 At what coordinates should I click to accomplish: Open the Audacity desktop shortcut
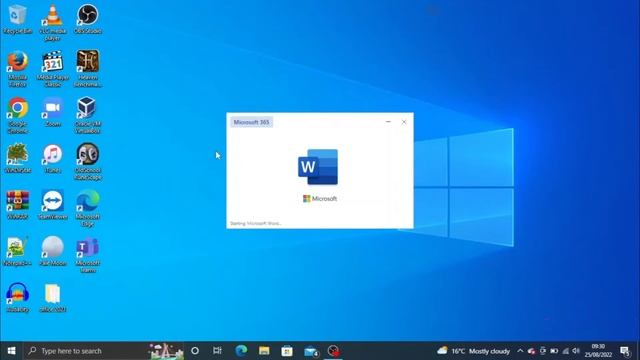pos(17,298)
